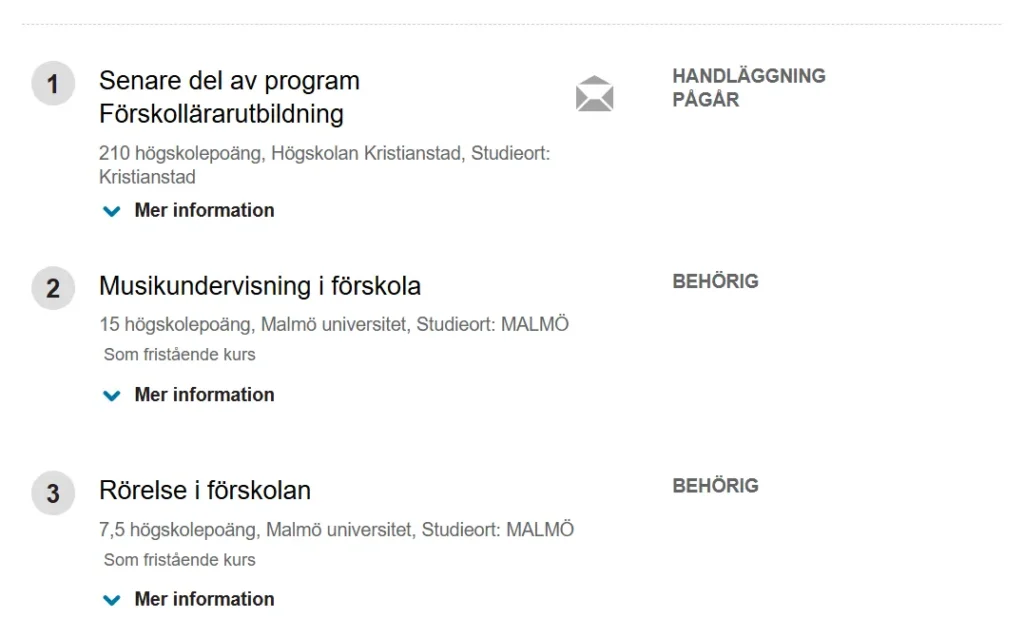1024x618 pixels.
Task: Click the HANDLÄGGNING PÅGÅR status label
Action: click(749, 87)
